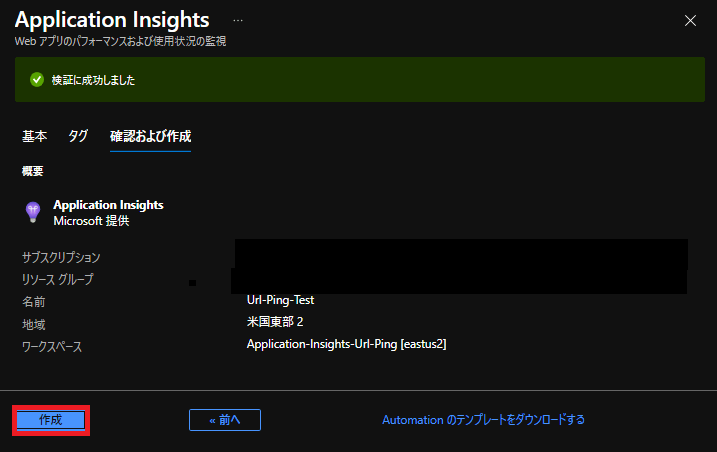Click the Application Insights lightbulb icon

[x=33, y=212]
